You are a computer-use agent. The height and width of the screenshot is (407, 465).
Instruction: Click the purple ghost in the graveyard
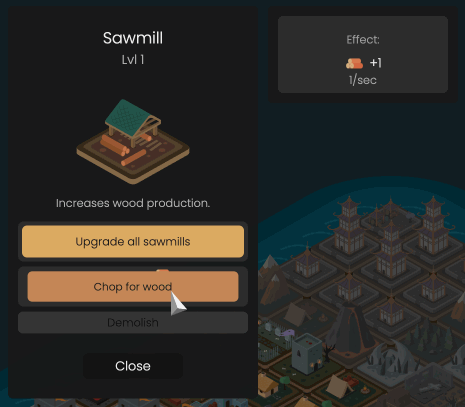[x=288, y=332]
